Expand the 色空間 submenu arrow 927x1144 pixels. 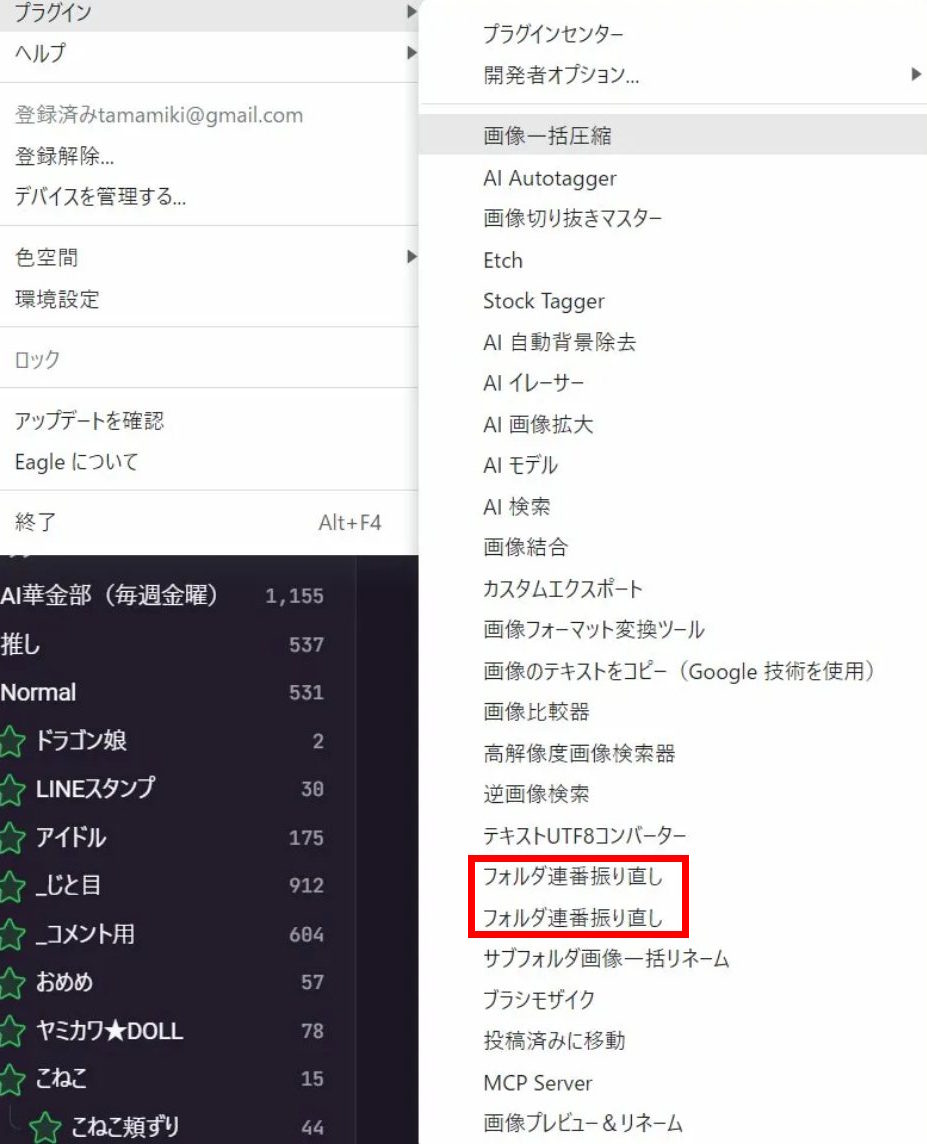click(x=410, y=257)
